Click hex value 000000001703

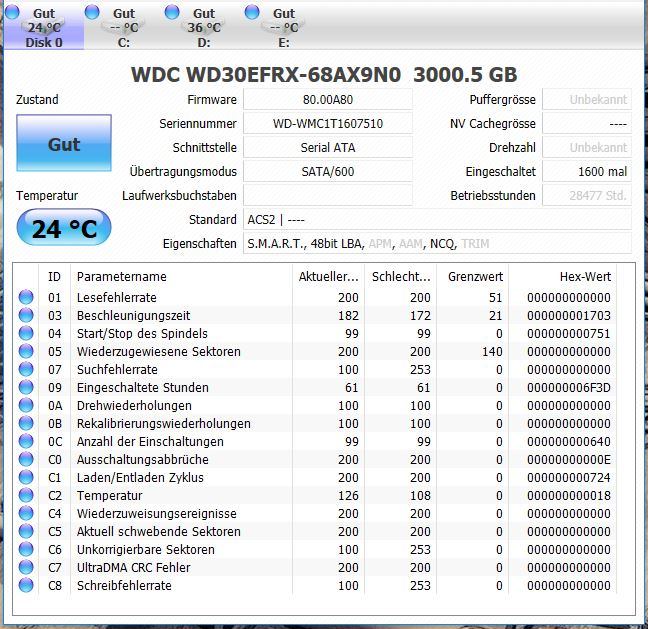point(569,316)
